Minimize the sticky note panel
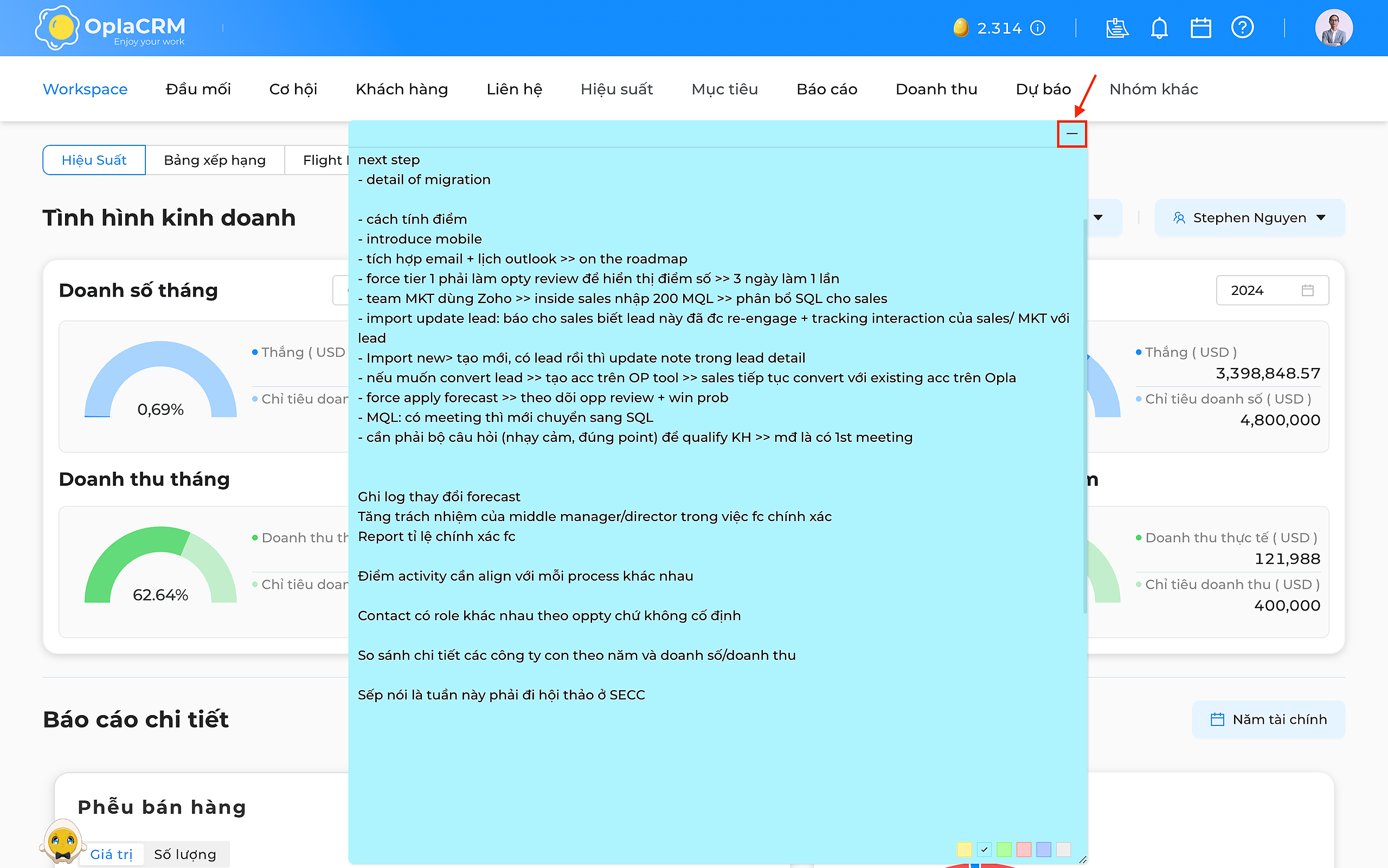 coord(1072,134)
